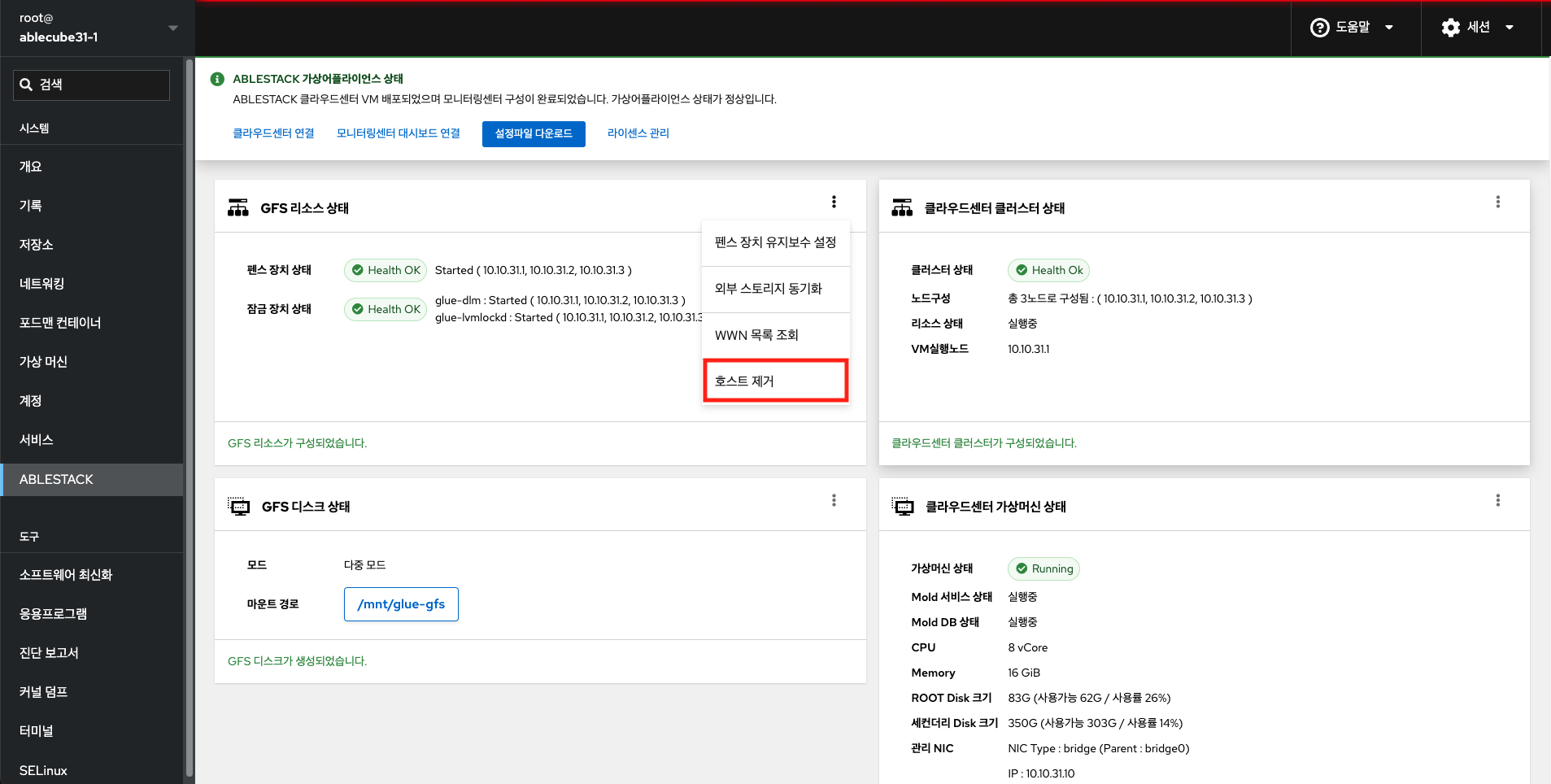1551x784 pixels.
Task: Click the 세션 gear icon
Action: (x=1450, y=28)
